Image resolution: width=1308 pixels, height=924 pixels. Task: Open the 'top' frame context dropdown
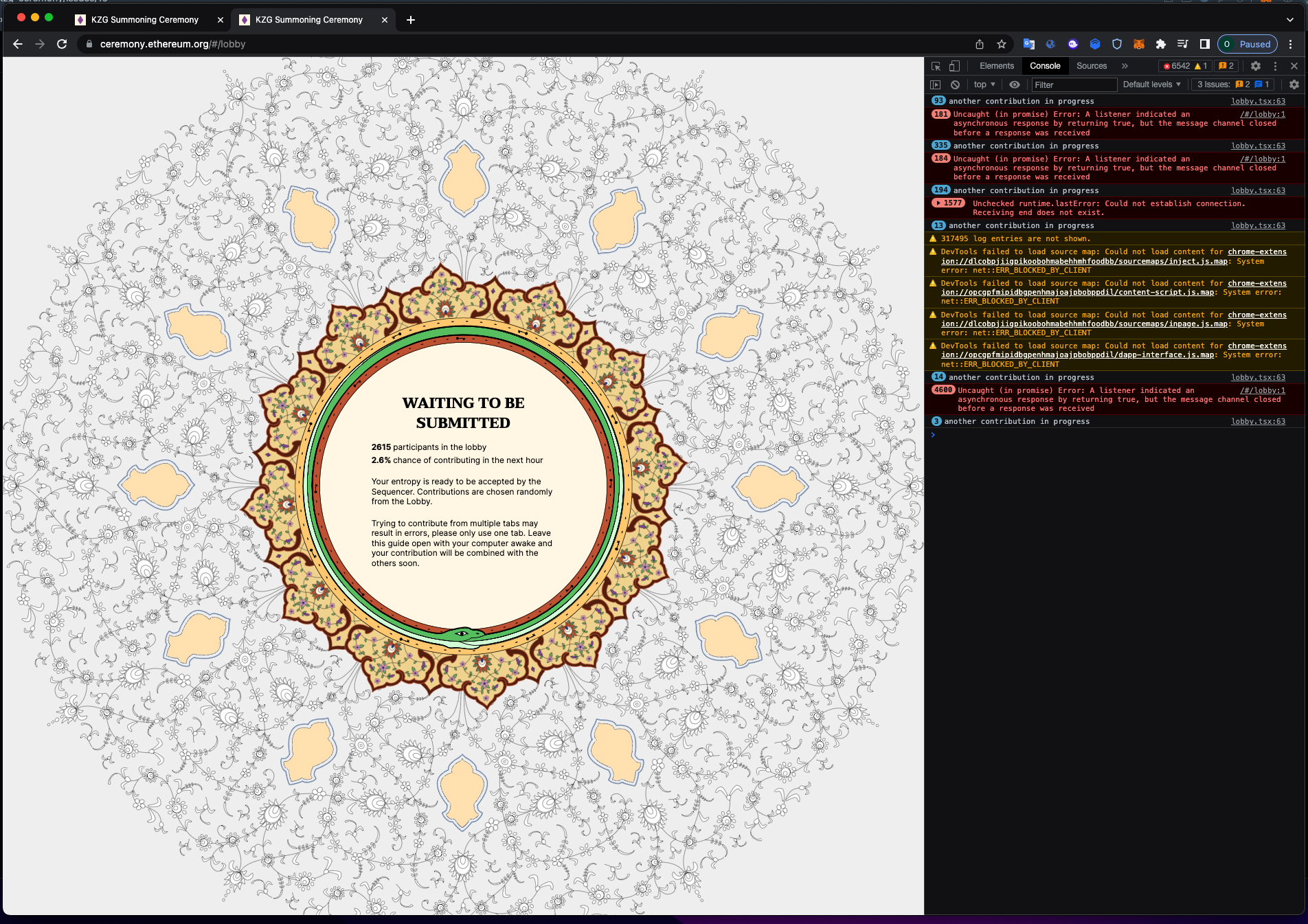[984, 84]
